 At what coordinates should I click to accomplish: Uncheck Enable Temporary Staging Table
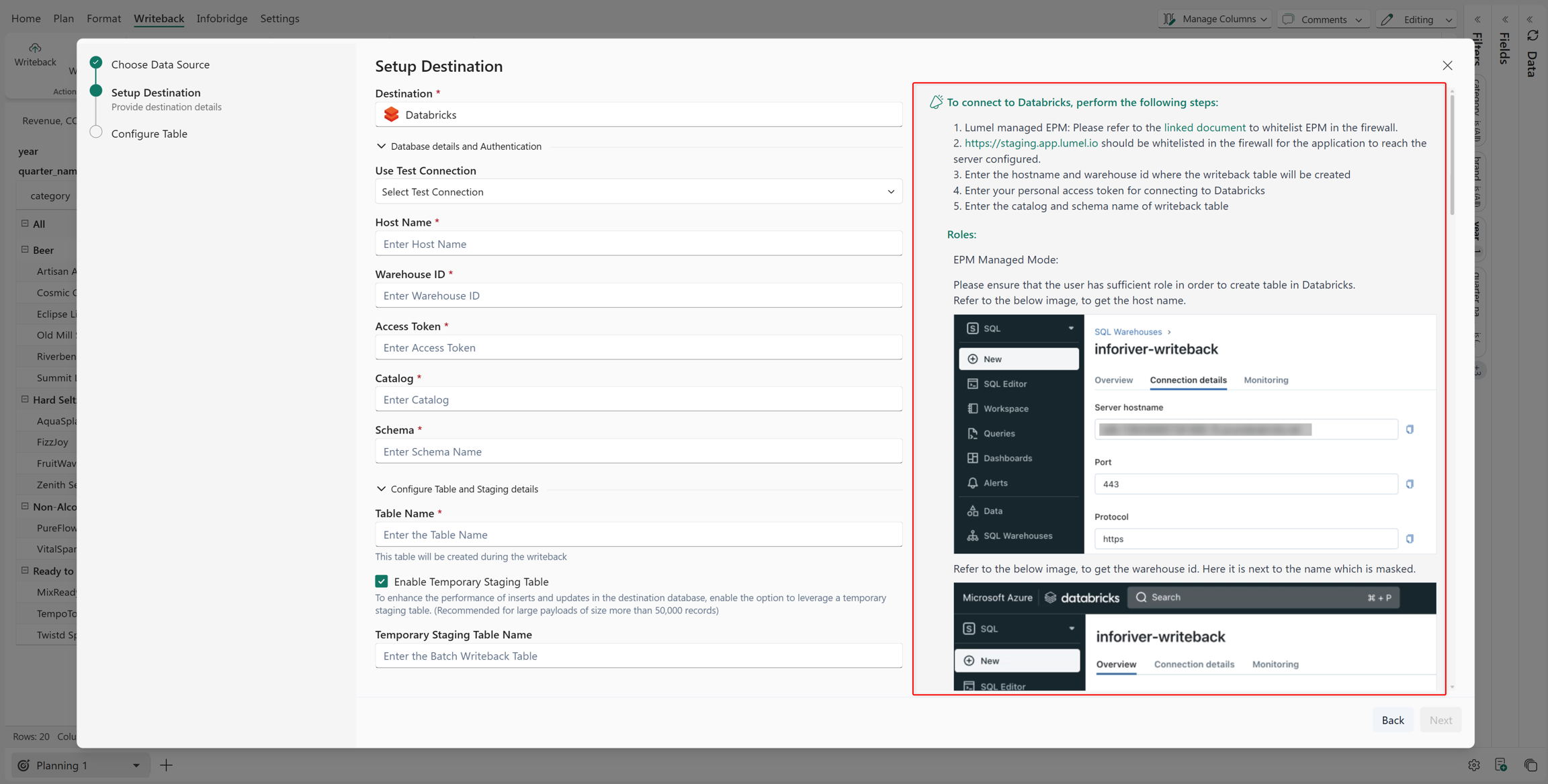pos(382,581)
